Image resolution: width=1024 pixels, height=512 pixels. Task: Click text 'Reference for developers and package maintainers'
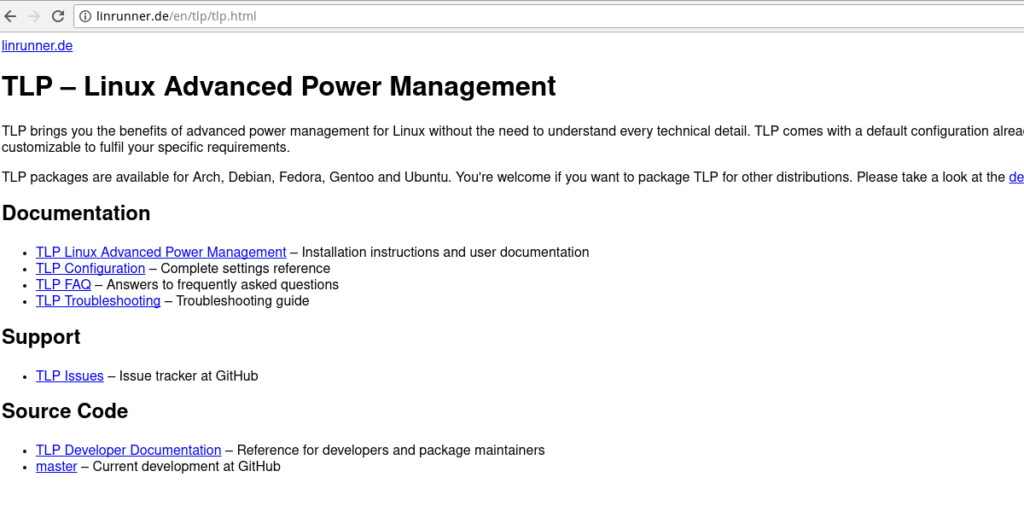(391, 451)
